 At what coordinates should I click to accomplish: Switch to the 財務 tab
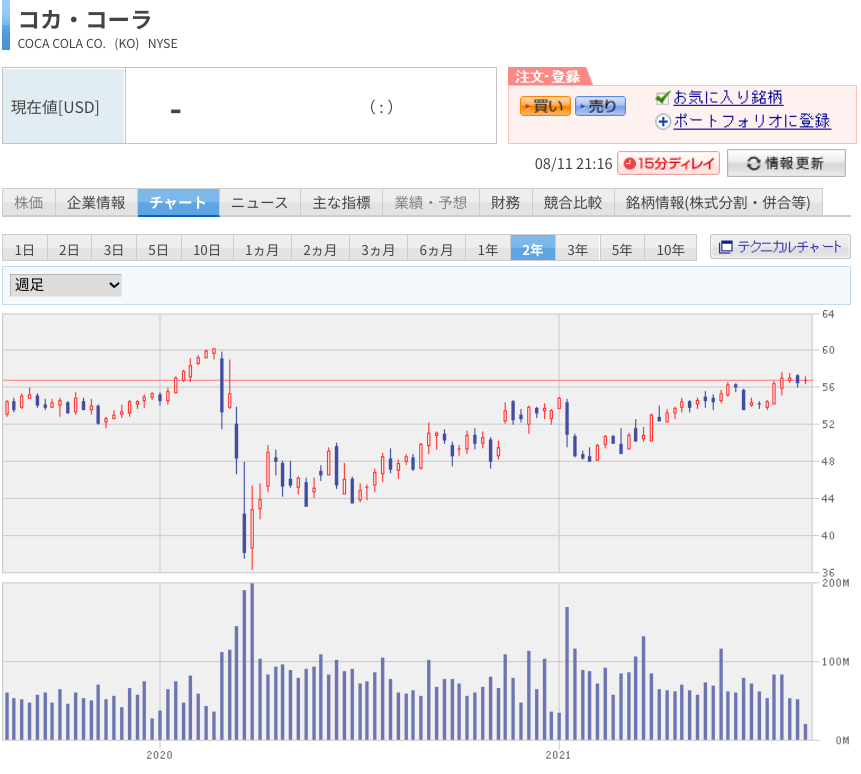tap(506, 203)
